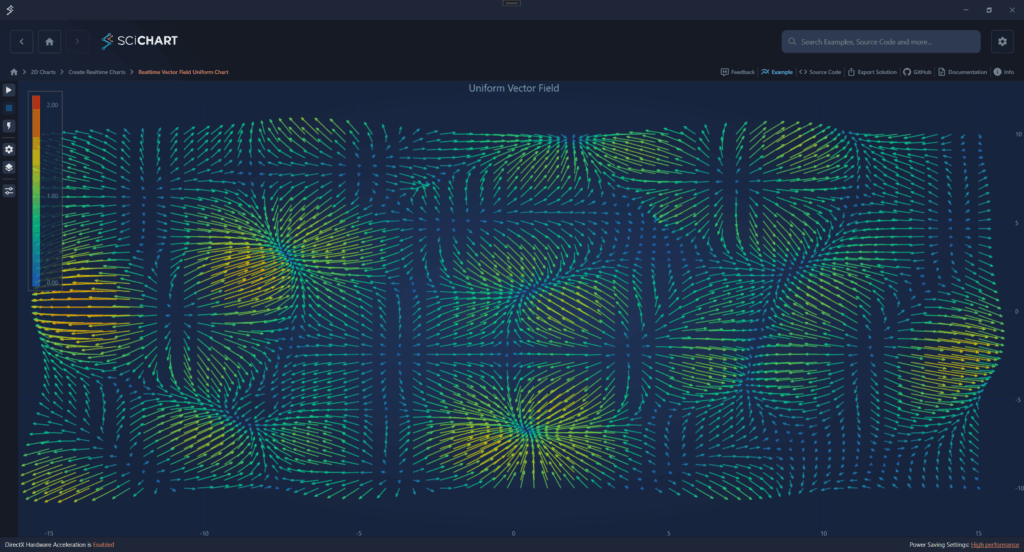Click the search examples input field
Screen dimensions: 1024x552
click(x=880, y=42)
